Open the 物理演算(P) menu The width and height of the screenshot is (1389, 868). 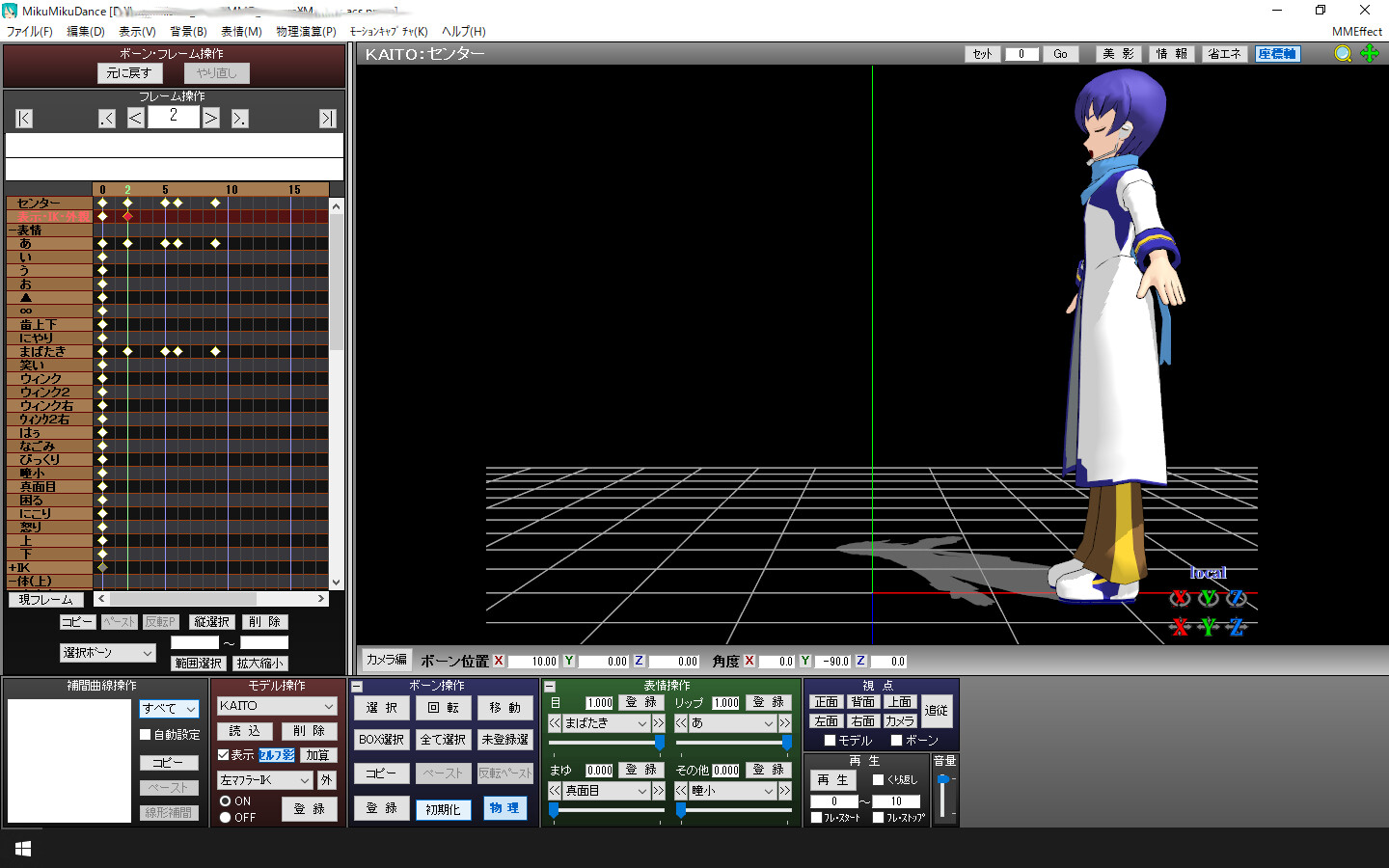point(306,32)
